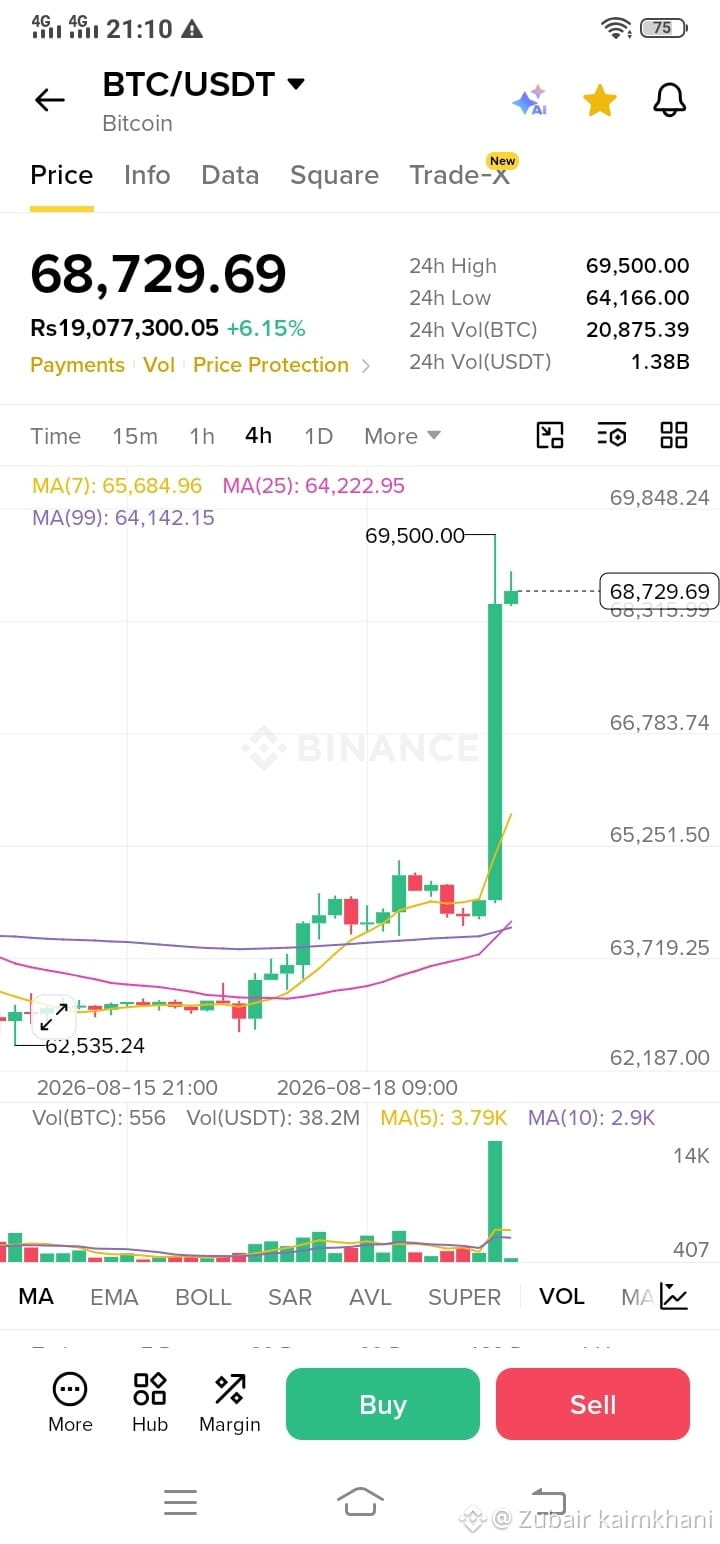The width and height of the screenshot is (720, 1544).
Task: Tap Android back navigation icon
Action: (548, 1501)
